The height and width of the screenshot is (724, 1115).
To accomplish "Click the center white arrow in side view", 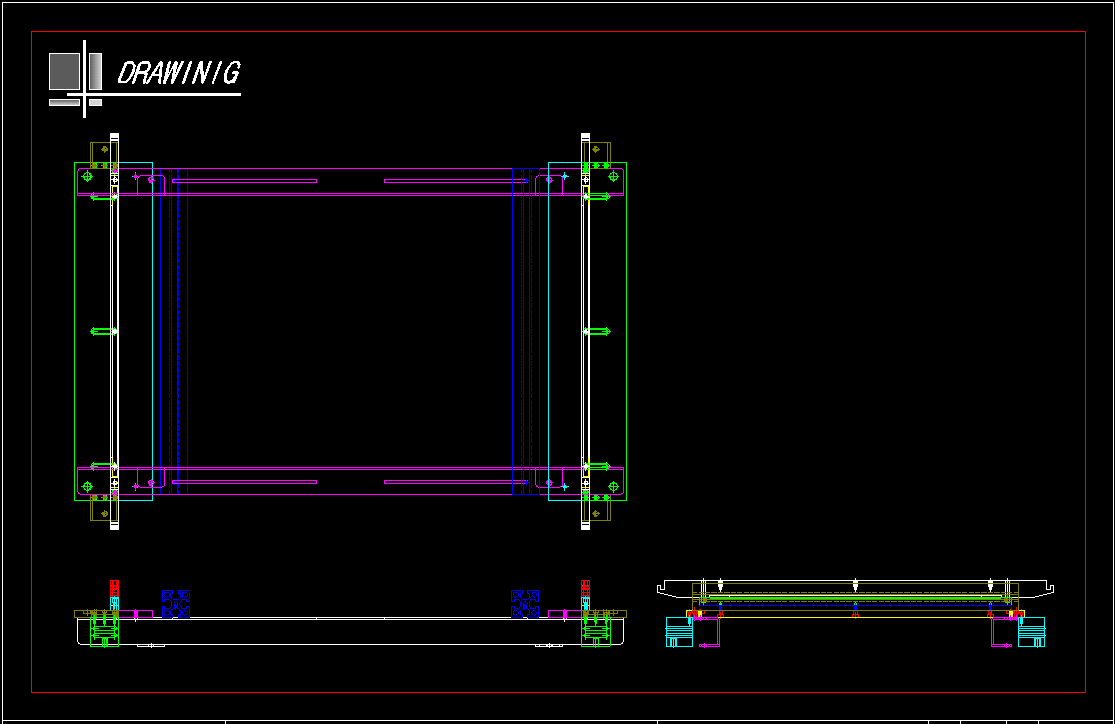I will [855, 585].
